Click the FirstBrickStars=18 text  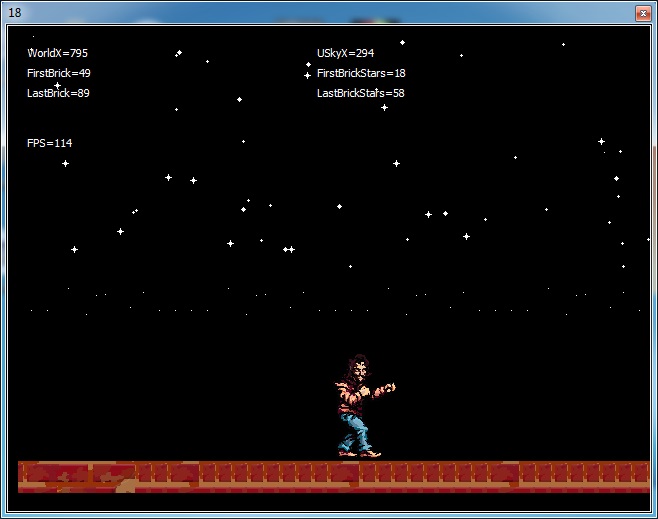361,73
